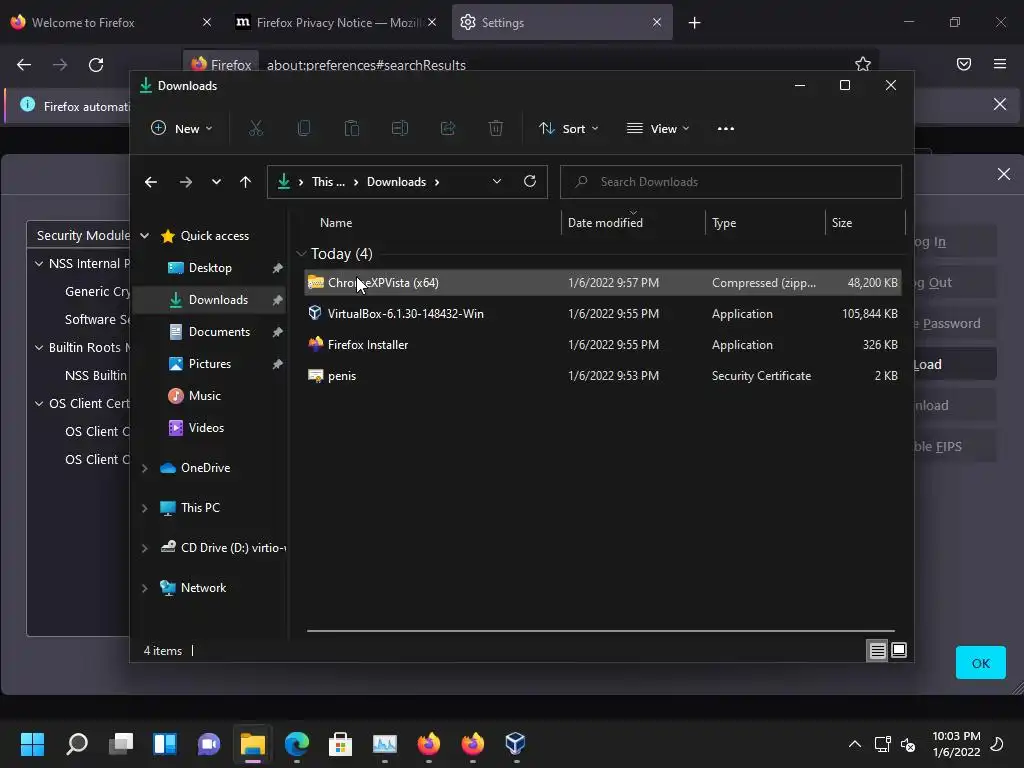This screenshot has height=768, width=1024.
Task: Click the Copy icon in Explorer toolbar
Action: click(x=304, y=129)
